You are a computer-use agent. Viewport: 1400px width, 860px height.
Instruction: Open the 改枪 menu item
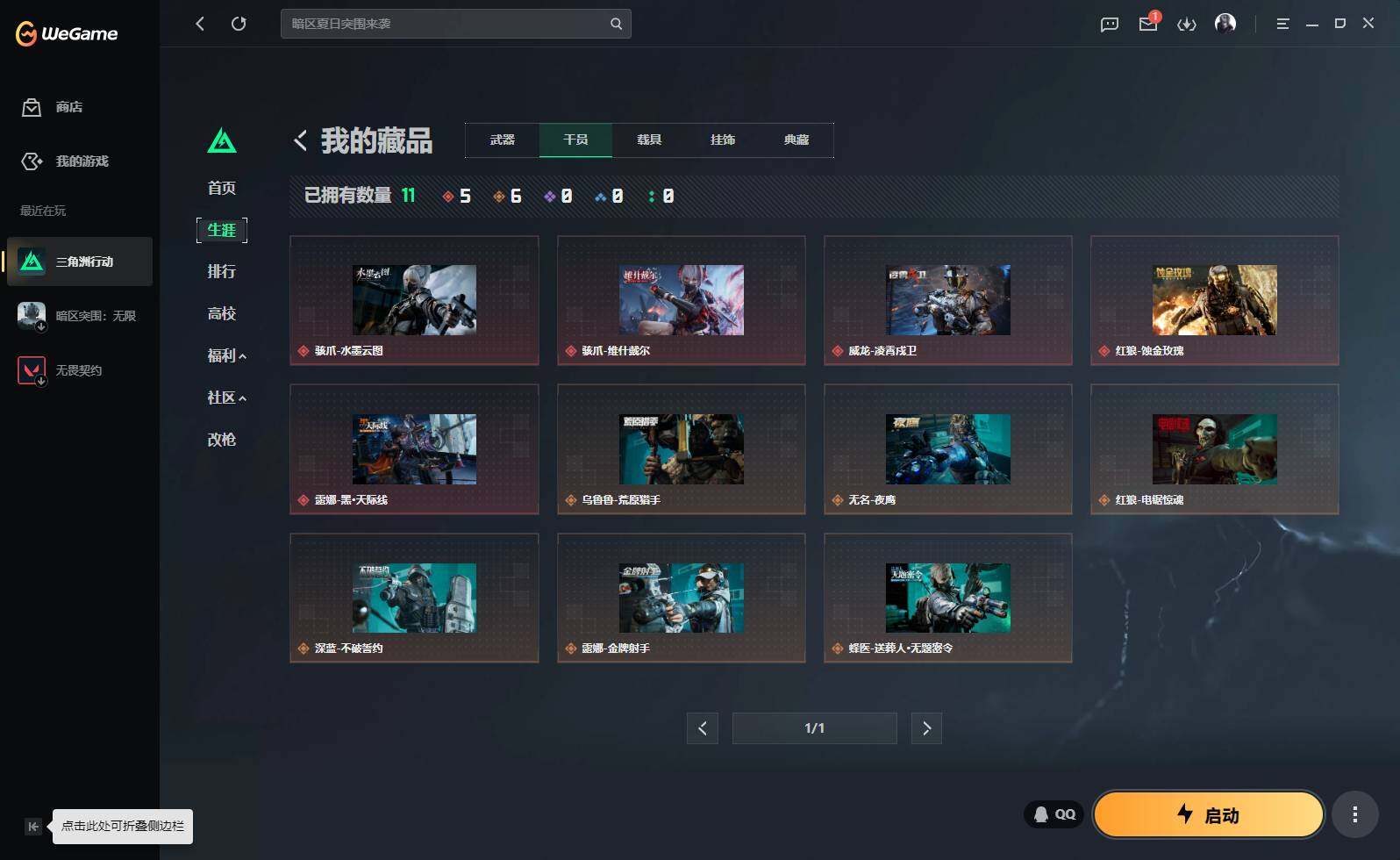222,440
